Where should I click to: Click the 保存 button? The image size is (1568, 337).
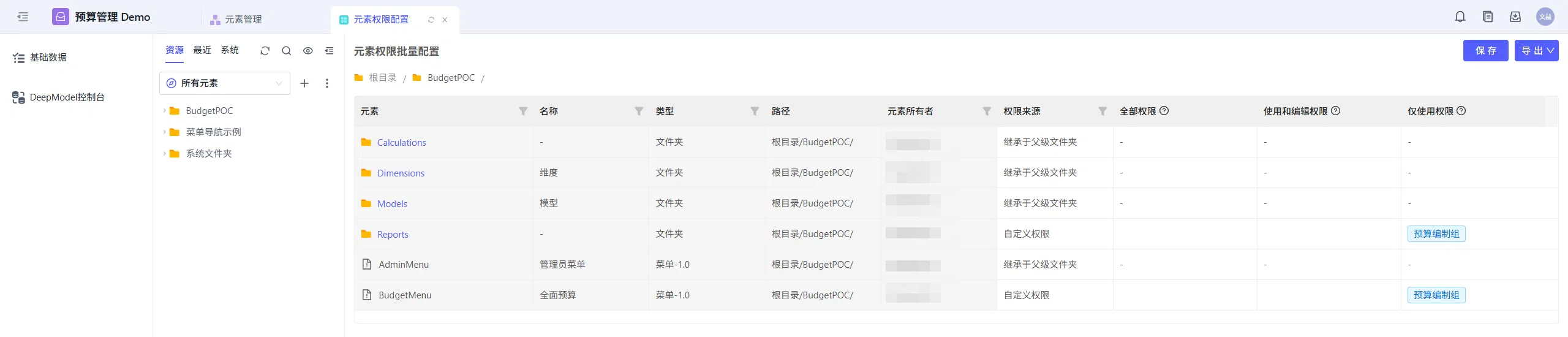[1486, 51]
